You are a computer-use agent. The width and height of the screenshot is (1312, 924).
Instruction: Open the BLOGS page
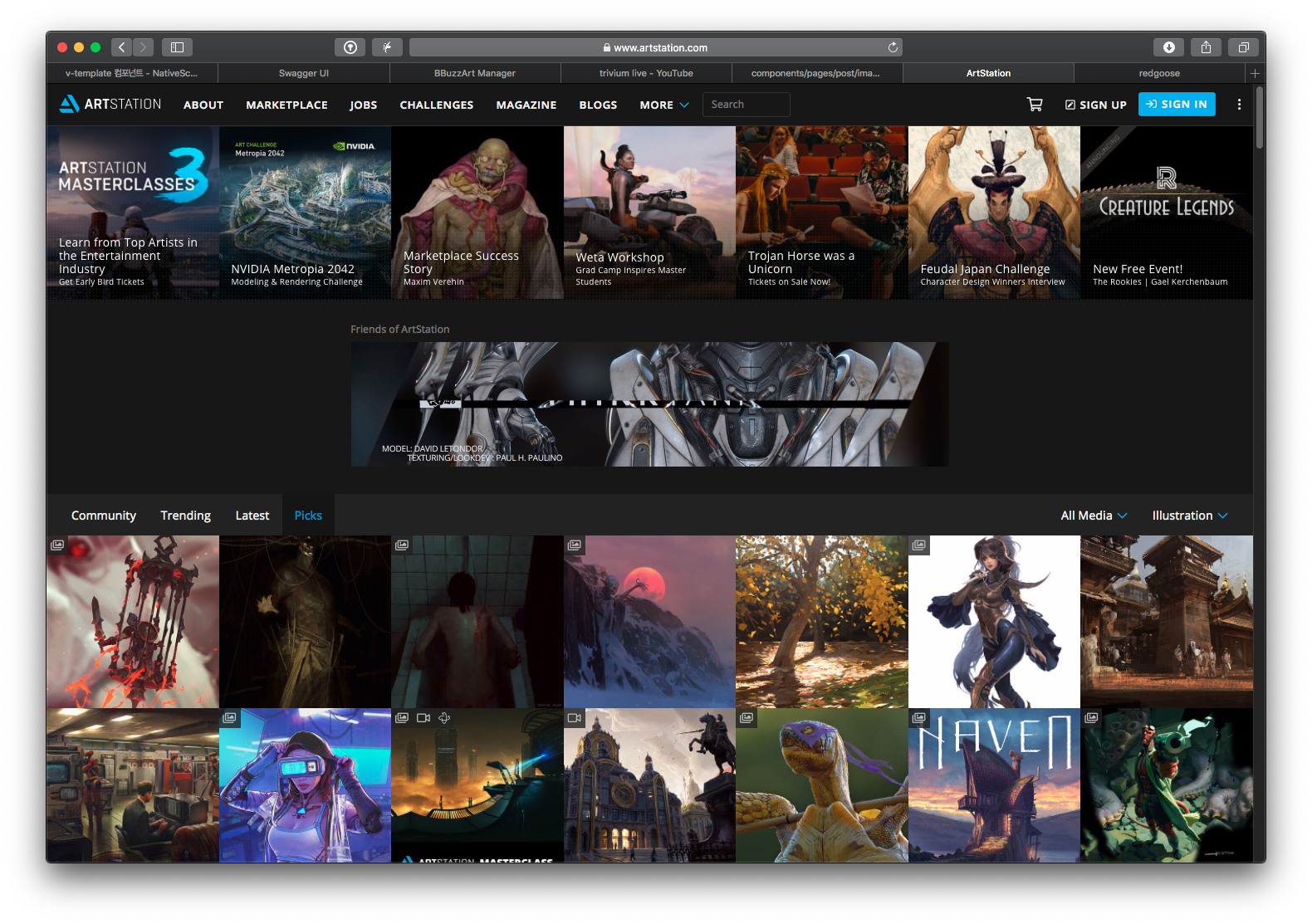point(598,105)
